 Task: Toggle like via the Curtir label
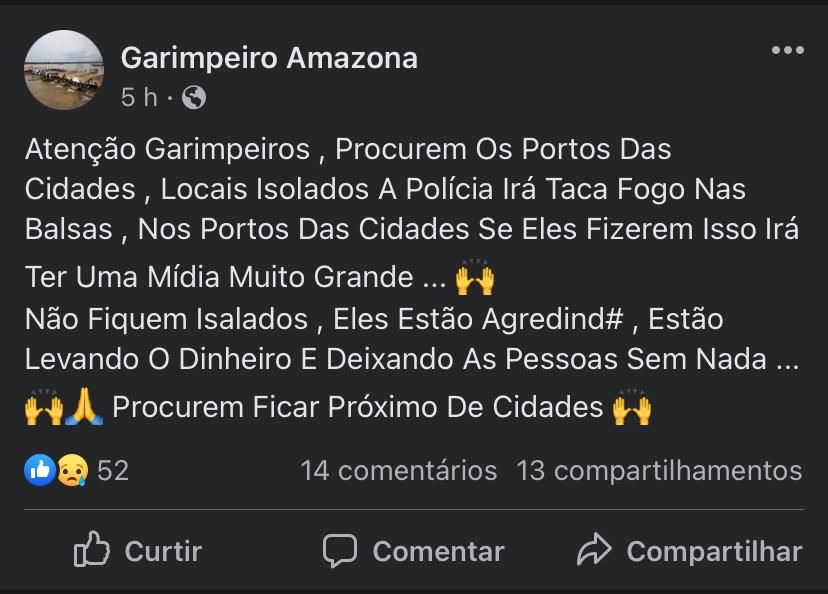[x=163, y=551]
